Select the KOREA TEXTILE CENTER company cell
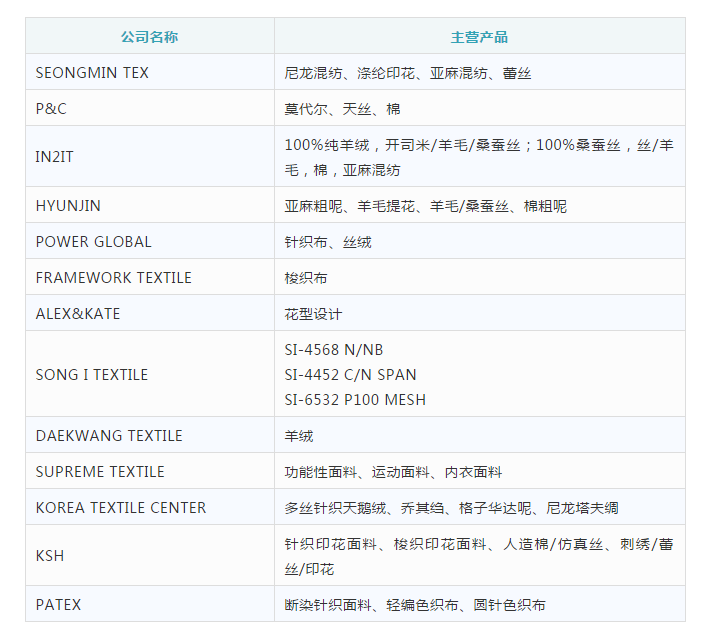Screen dimensions: 717x638 150,507
